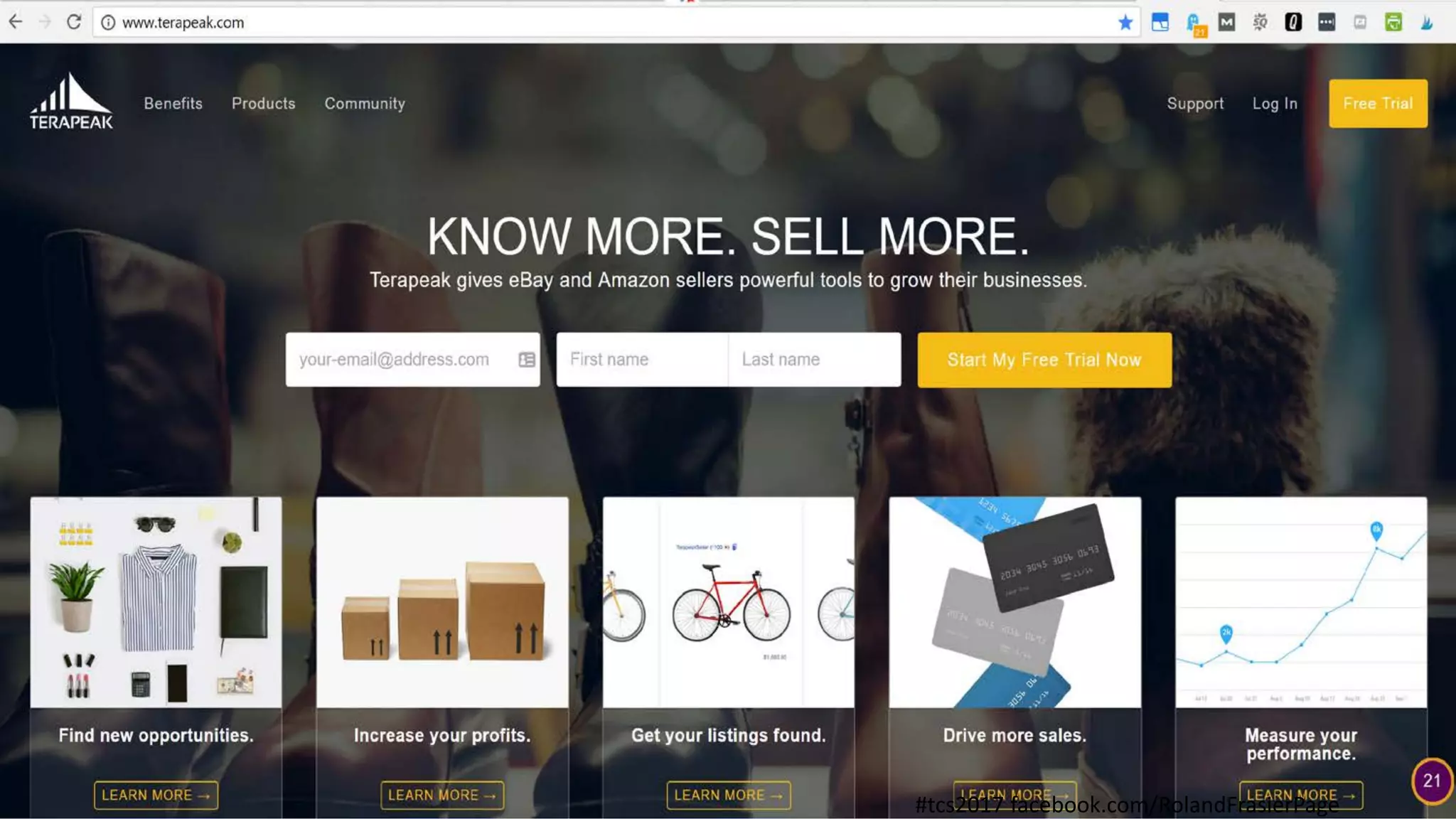Focus the First name field
The width and height of the screenshot is (1456, 819).
642,360
